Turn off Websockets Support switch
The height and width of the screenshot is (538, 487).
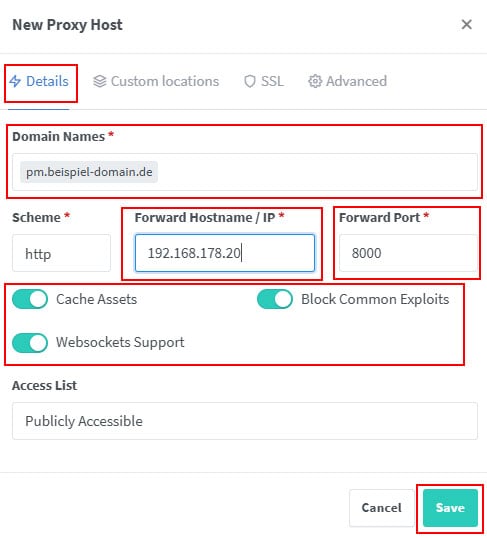[30, 342]
